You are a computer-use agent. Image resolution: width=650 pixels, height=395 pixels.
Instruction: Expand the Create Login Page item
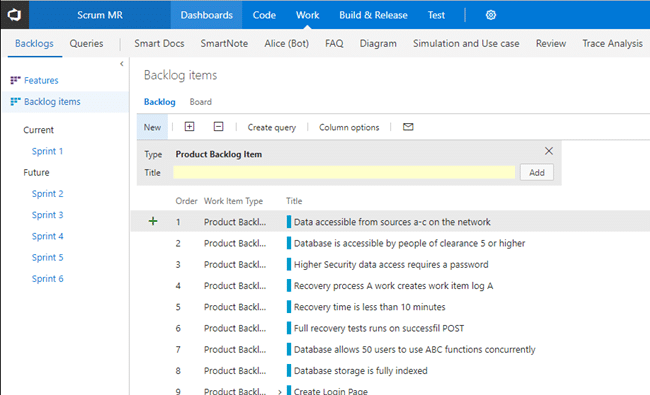[x=280, y=391]
